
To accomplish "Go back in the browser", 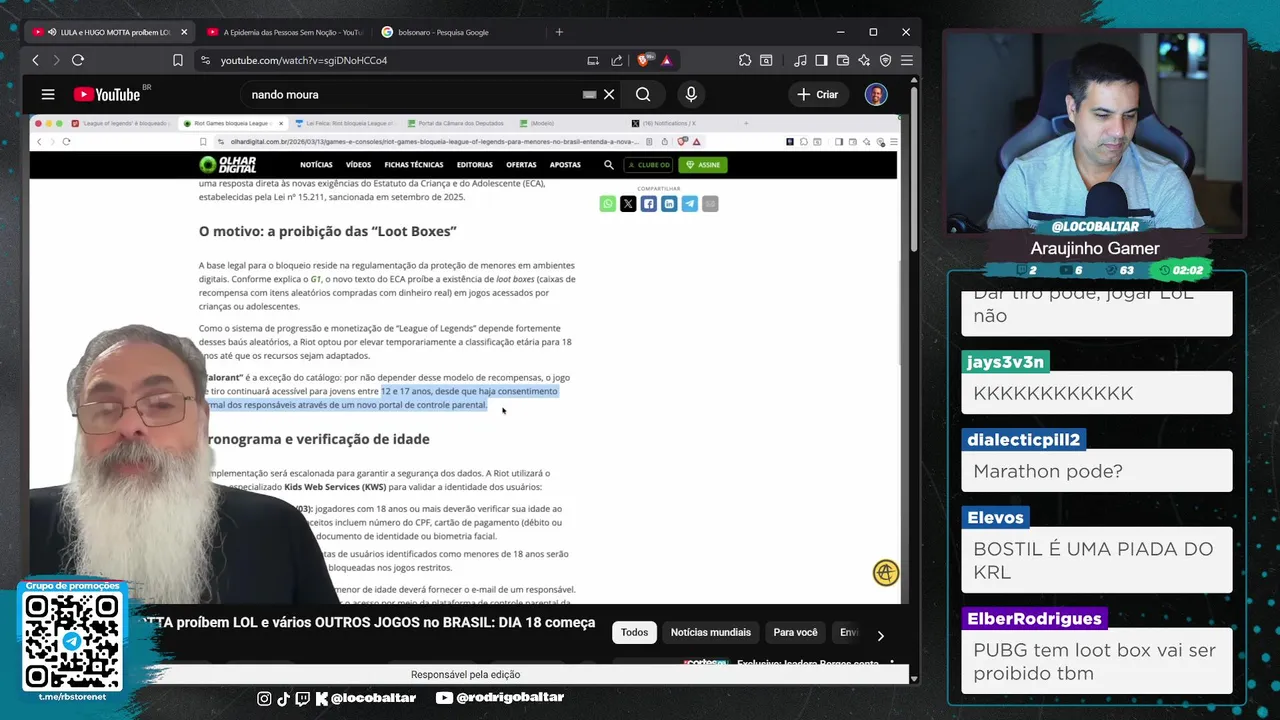I will click(35, 60).
